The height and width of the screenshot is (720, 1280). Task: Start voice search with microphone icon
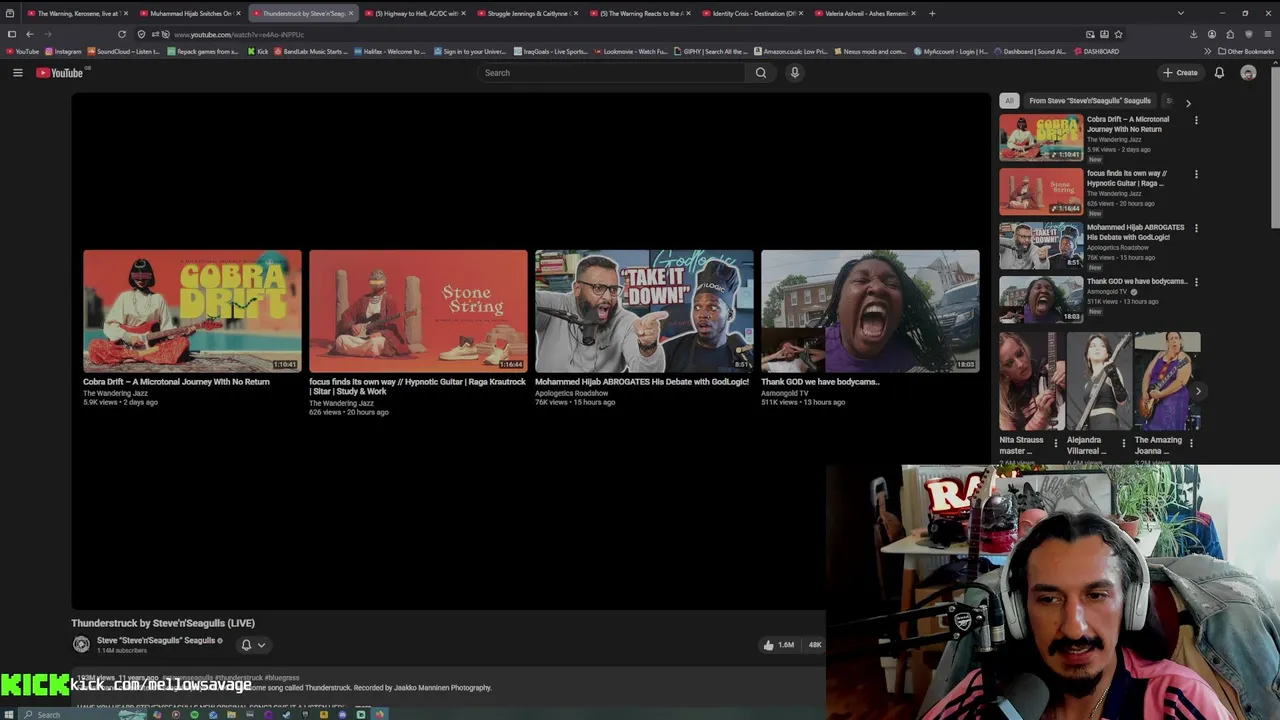[795, 73]
